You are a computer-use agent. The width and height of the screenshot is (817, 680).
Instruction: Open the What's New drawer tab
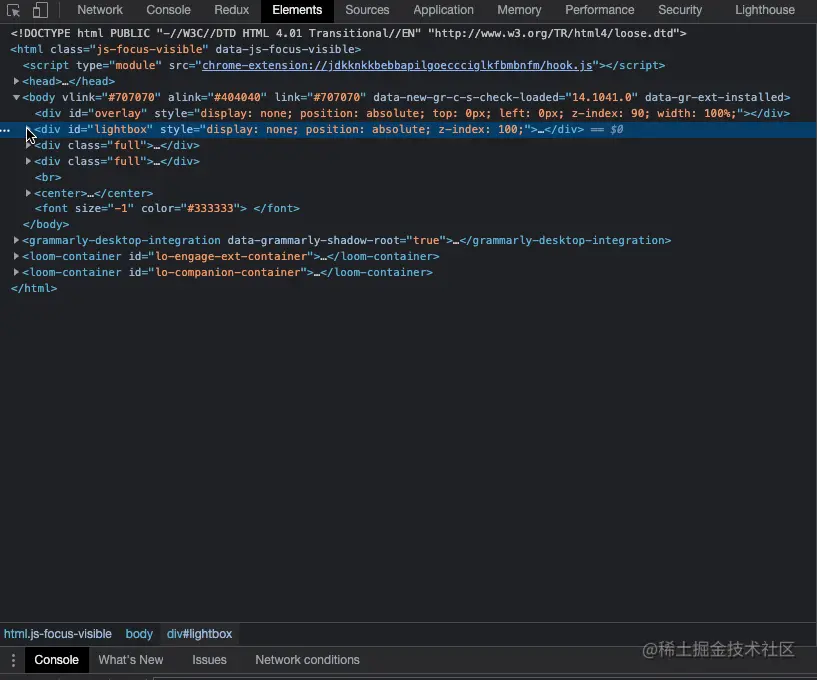tap(131, 660)
